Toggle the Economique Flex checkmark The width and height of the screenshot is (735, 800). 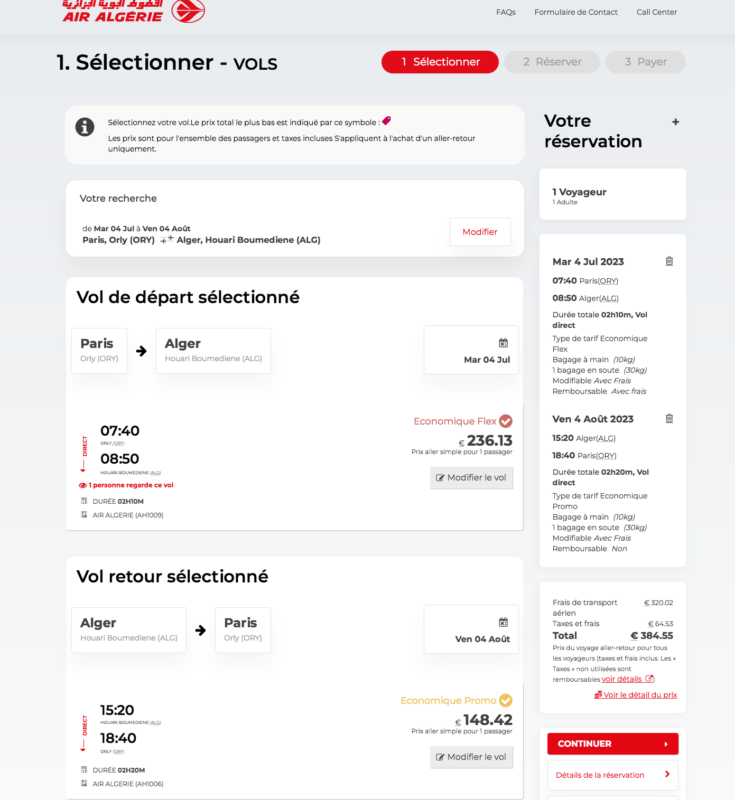coord(505,421)
